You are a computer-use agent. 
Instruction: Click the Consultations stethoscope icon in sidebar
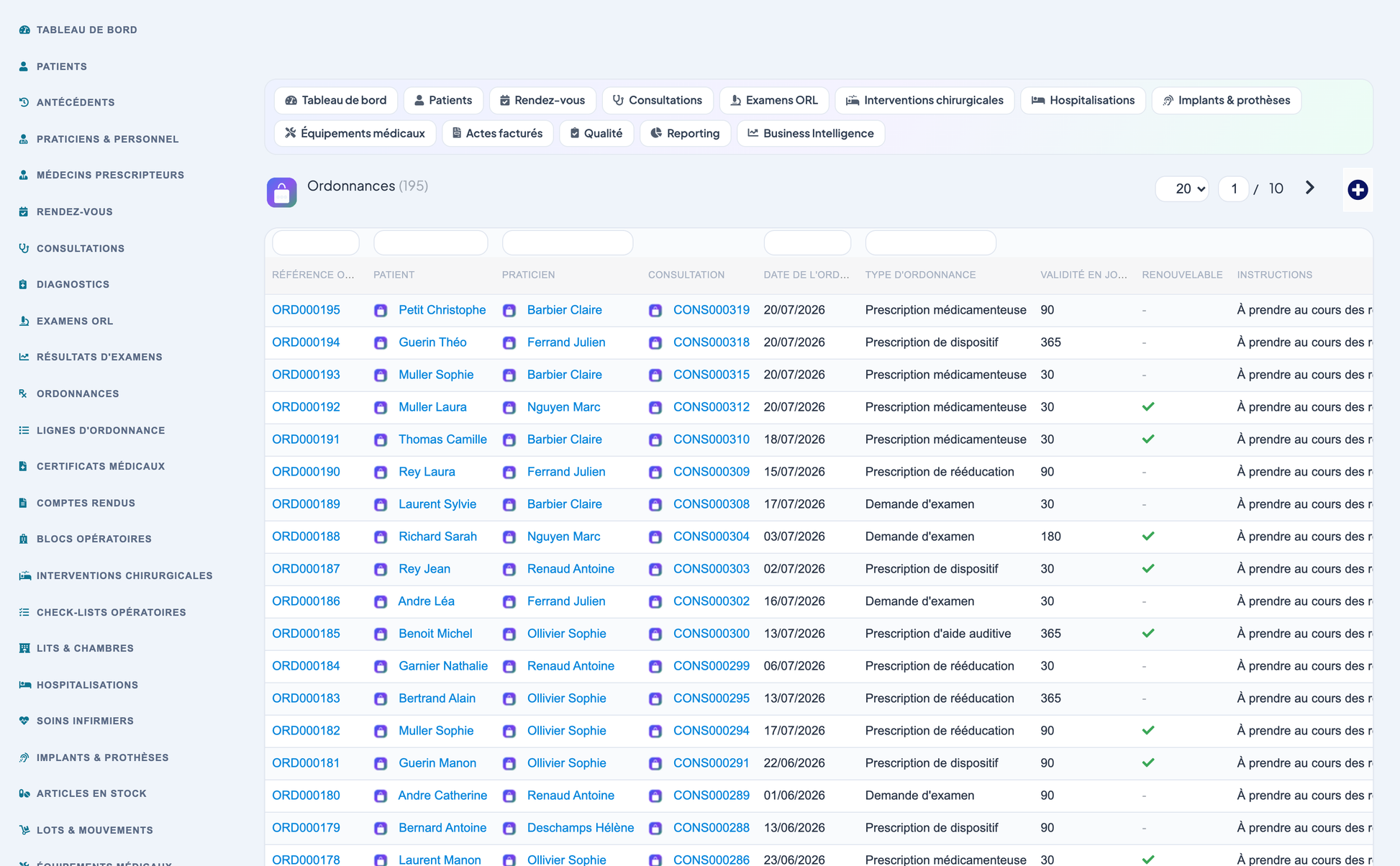pos(24,248)
